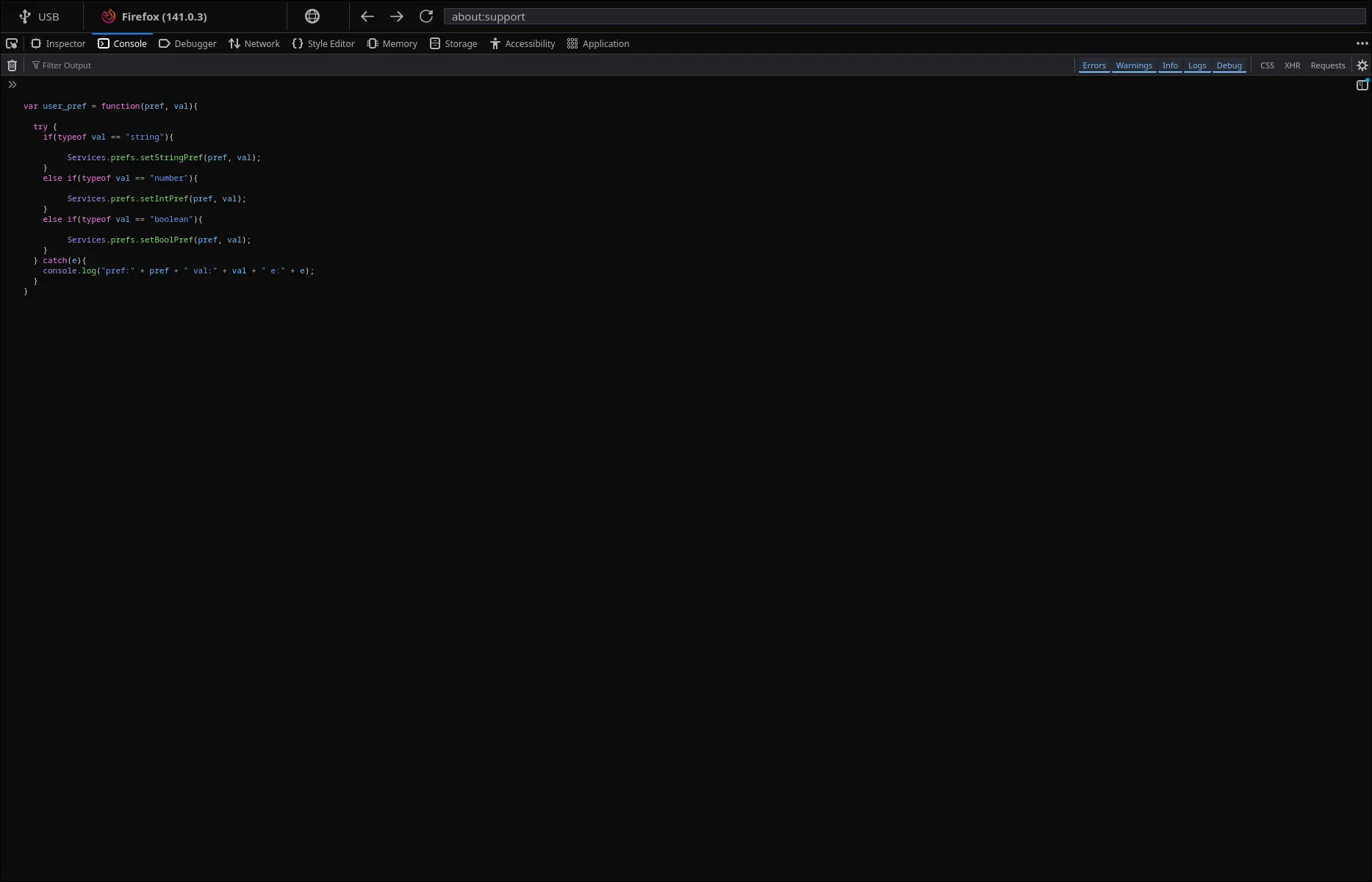Open console settings gear icon

point(1362,65)
